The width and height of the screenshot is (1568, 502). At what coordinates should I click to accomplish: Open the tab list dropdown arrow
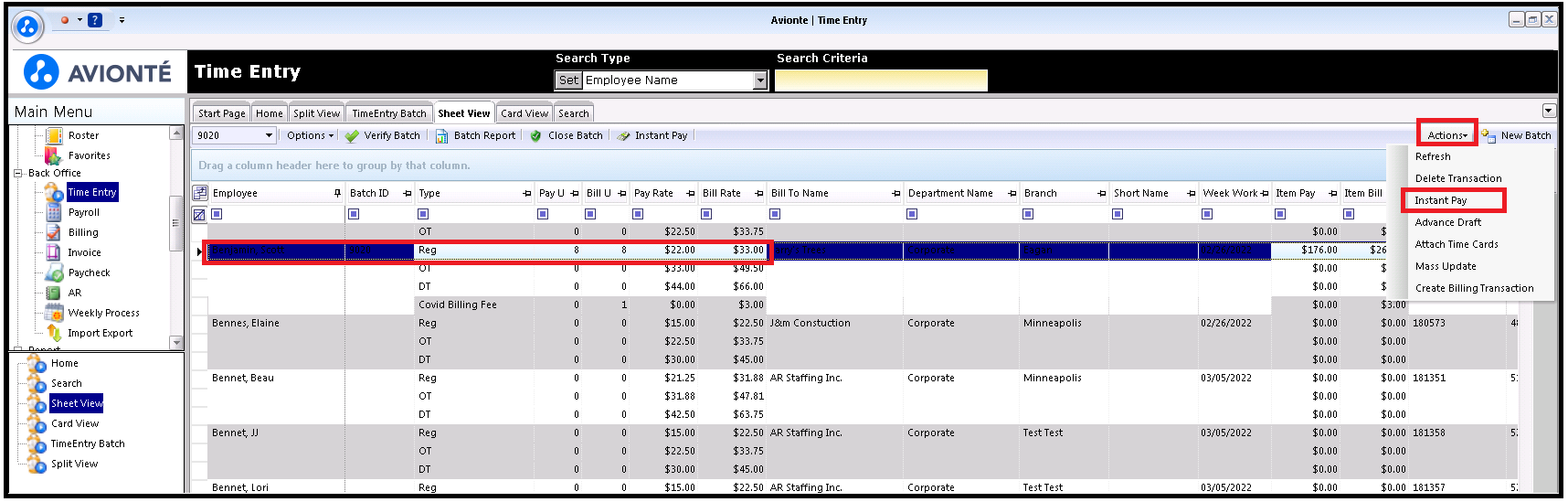[x=1549, y=111]
